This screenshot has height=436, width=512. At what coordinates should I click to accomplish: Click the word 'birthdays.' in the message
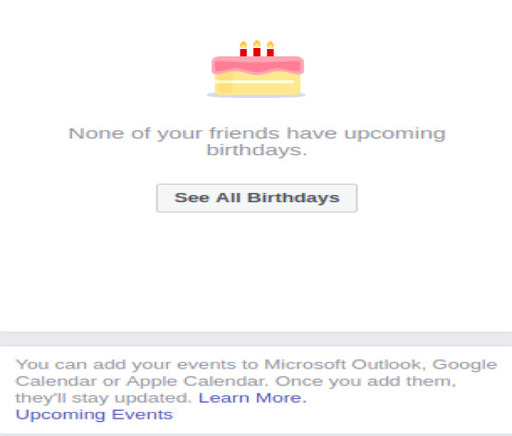click(x=256, y=150)
